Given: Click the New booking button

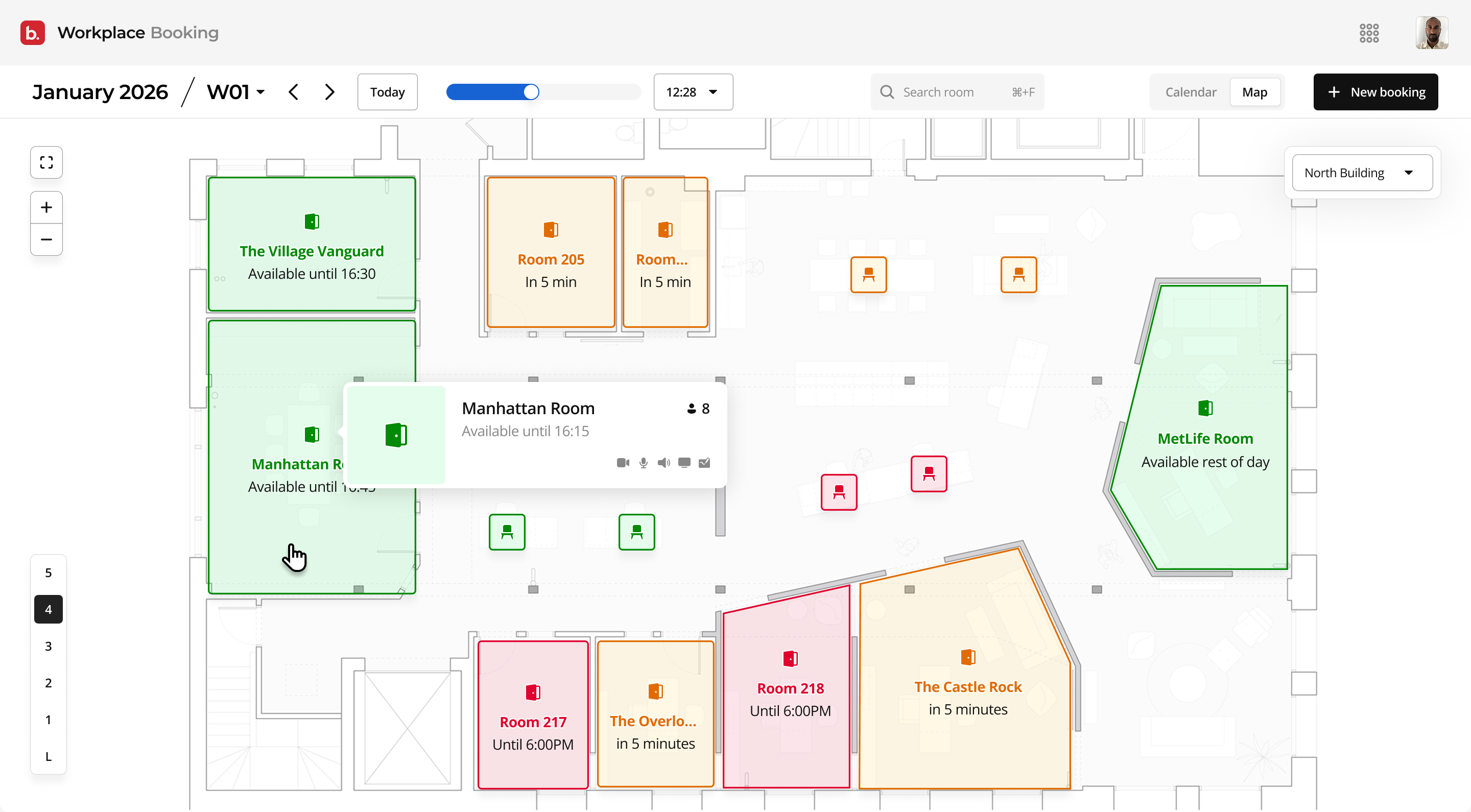Looking at the screenshot, I should point(1375,92).
